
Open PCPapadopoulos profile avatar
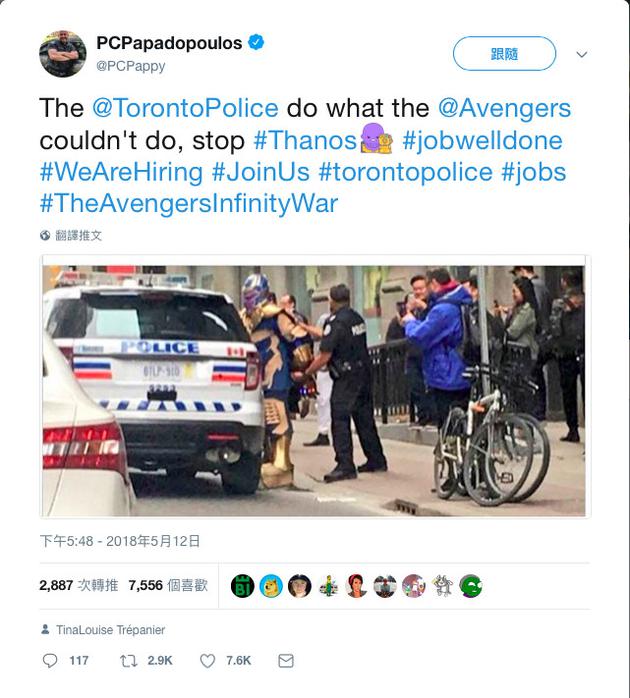click(x=62, y=53)
